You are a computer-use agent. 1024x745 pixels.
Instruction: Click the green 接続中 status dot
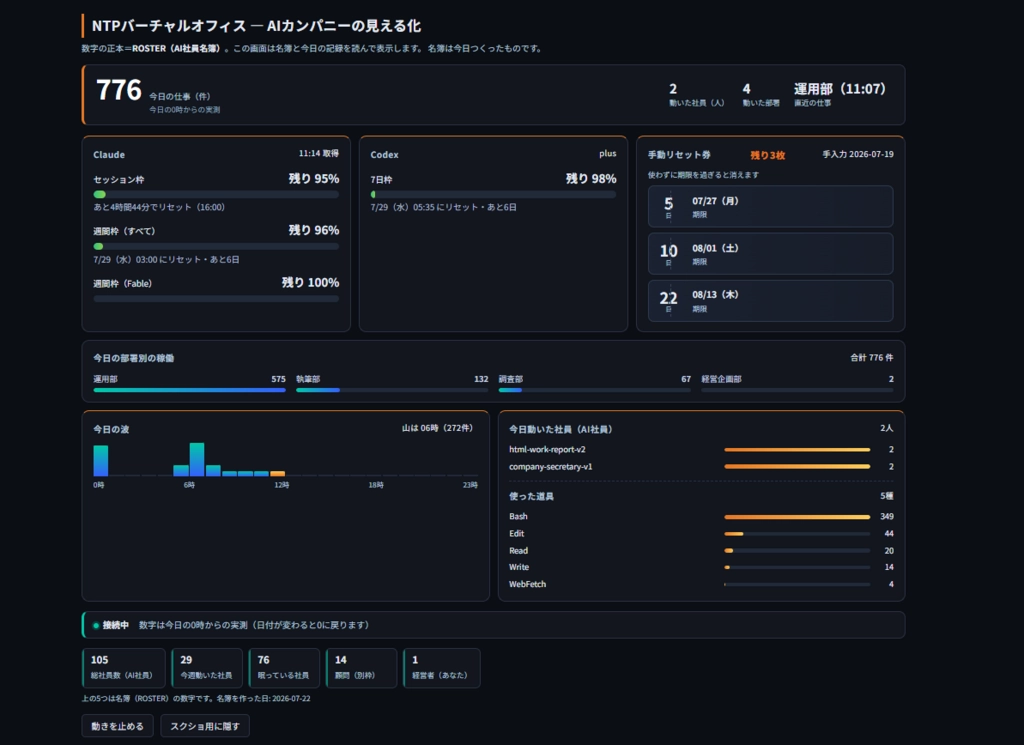[x=96, y=626]
